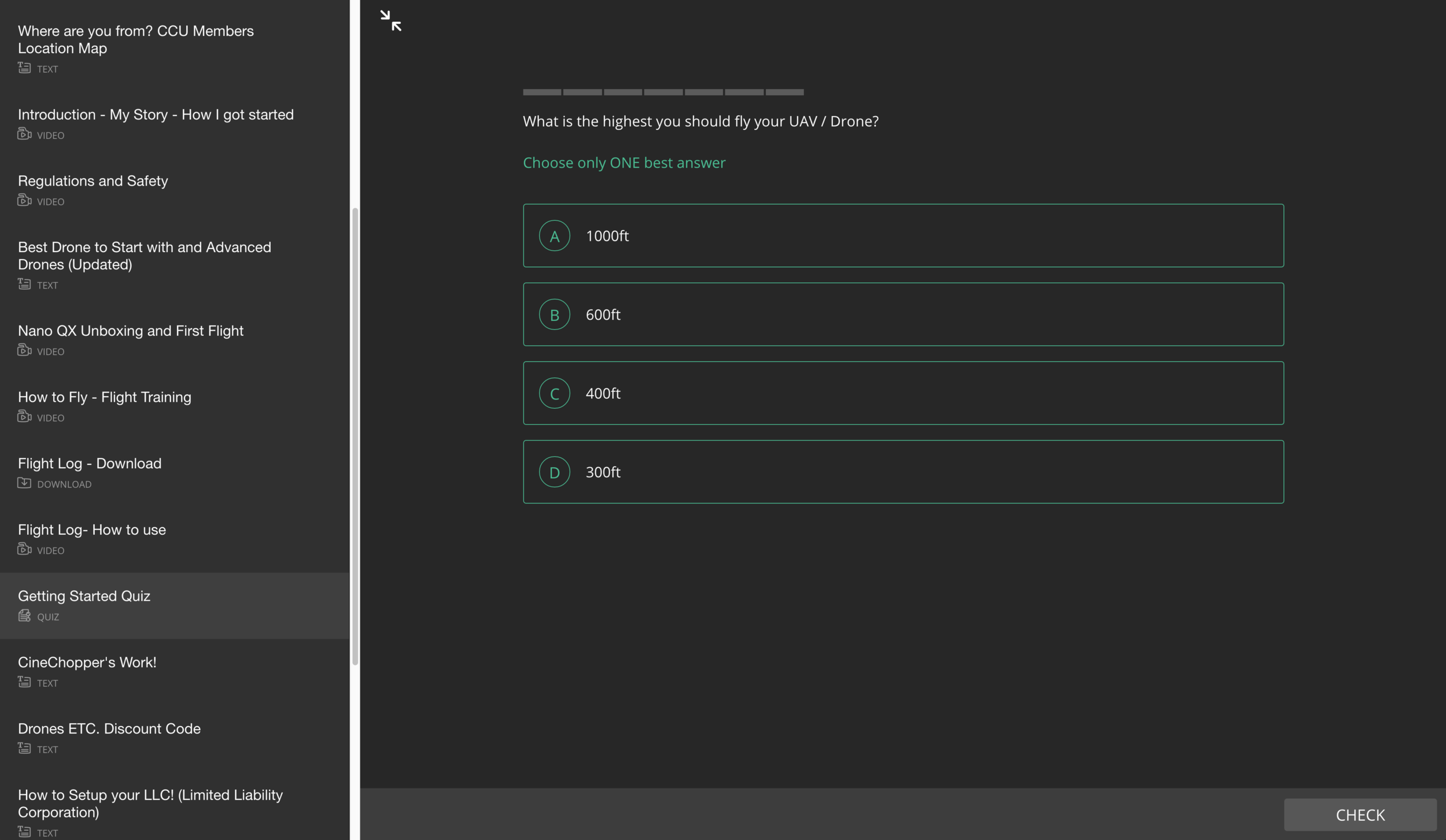
Task: Click first segment of quiz progress bar
Action: [542, 92]
